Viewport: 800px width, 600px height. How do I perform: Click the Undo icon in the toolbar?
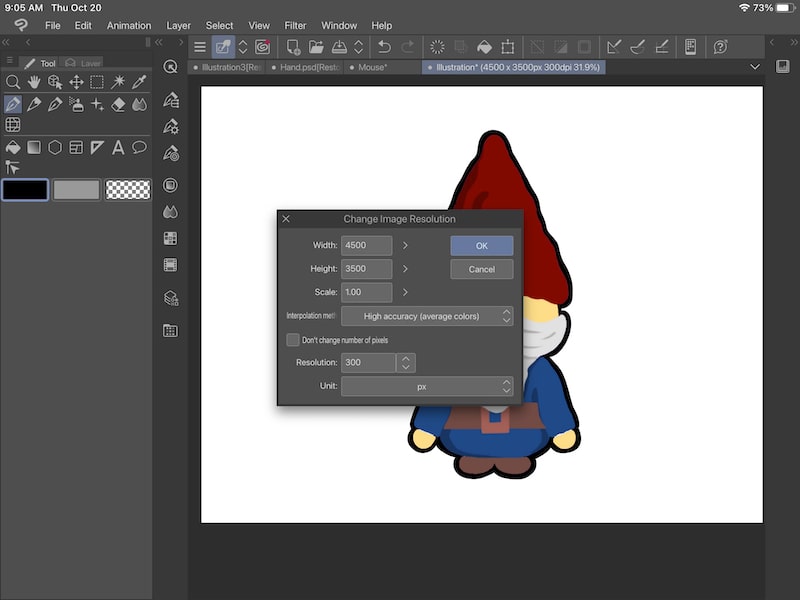tap(383, 46)
